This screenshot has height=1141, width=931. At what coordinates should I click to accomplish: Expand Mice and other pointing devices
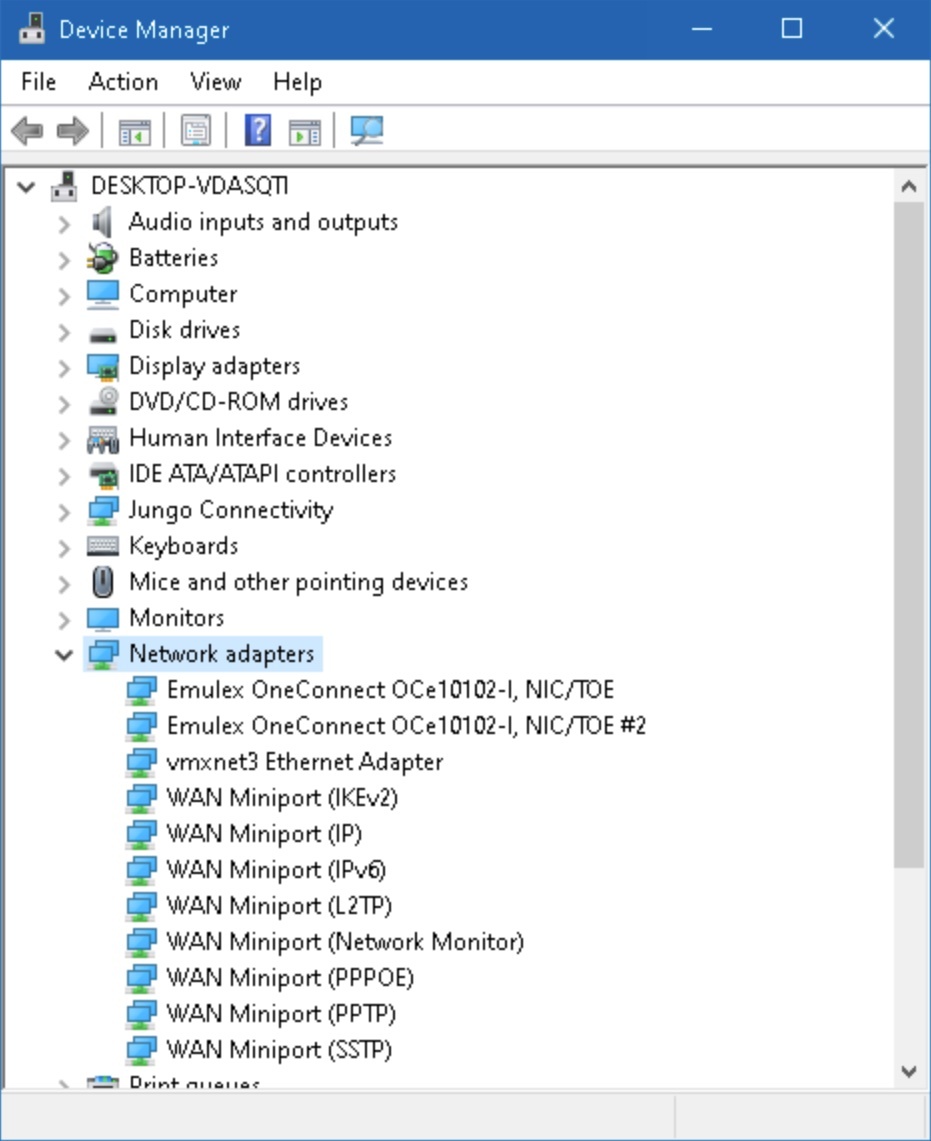point(64,584)
